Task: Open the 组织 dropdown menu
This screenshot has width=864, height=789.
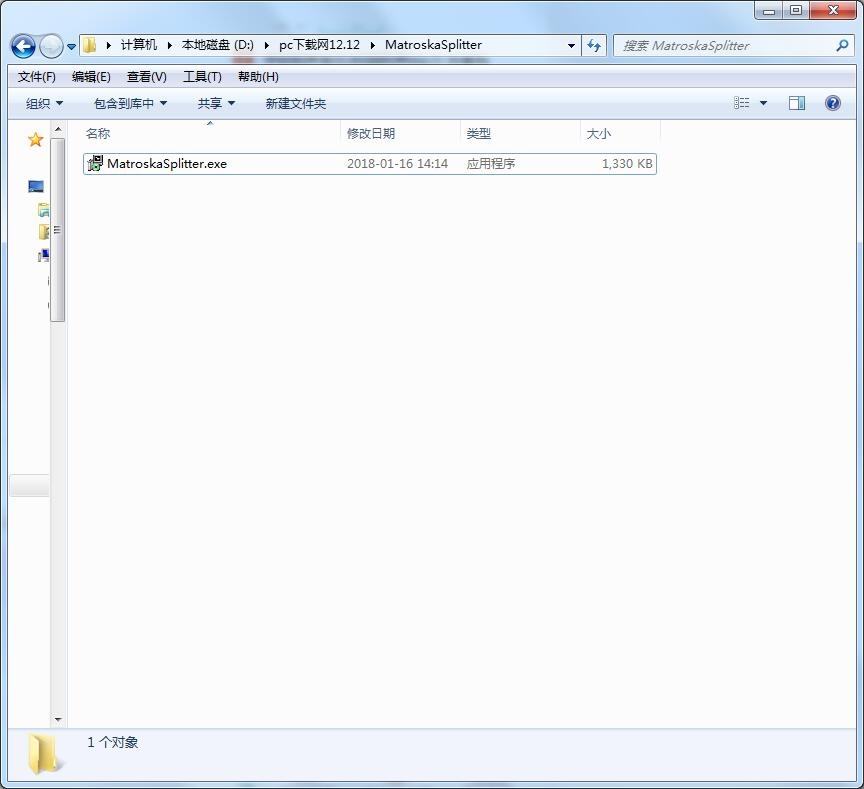Action: coord(44,103)
